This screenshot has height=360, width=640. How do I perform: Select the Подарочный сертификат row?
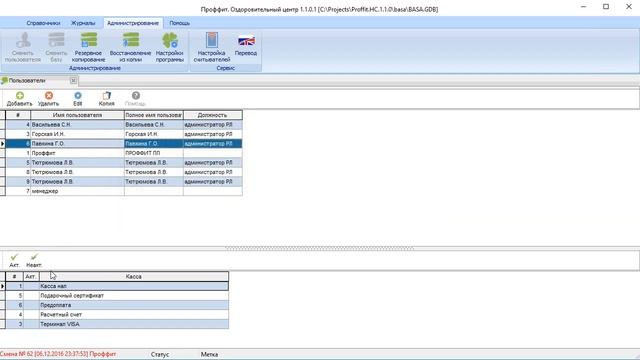pyautogui.click(x=117, y=296)
